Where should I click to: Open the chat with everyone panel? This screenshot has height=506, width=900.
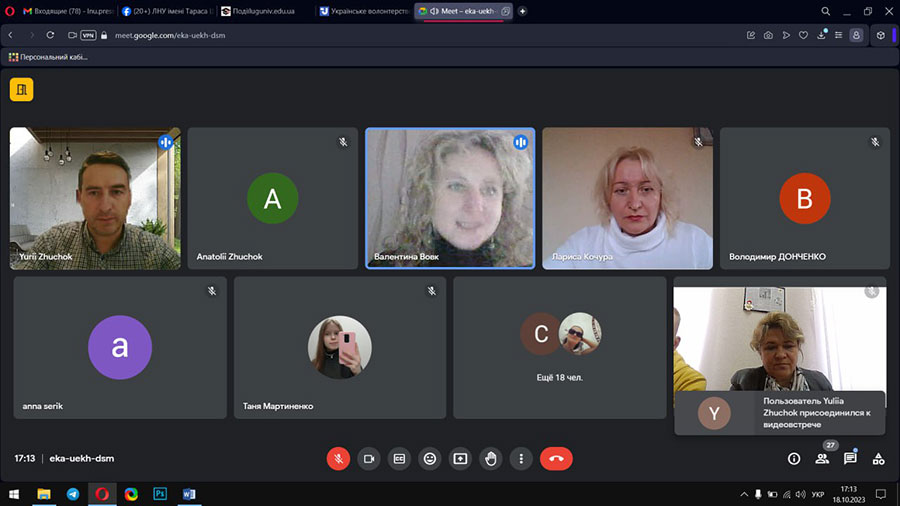coord(850,458)
